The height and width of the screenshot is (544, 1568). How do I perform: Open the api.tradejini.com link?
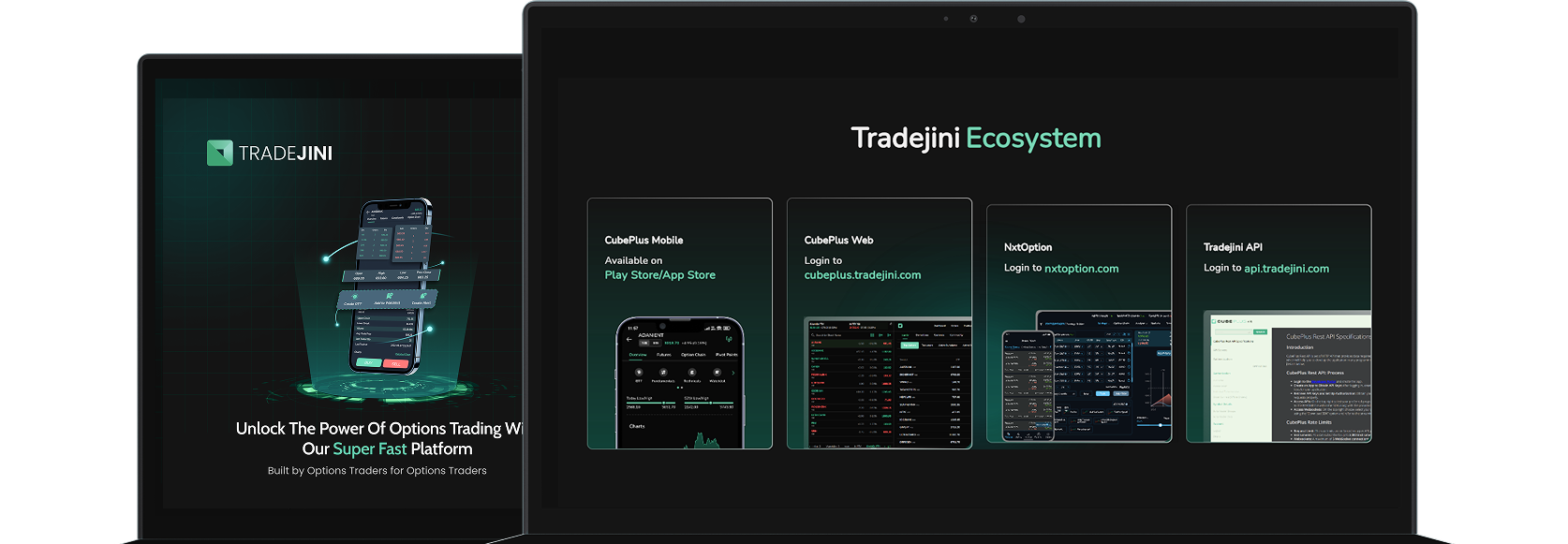(x=1286, y=269)
